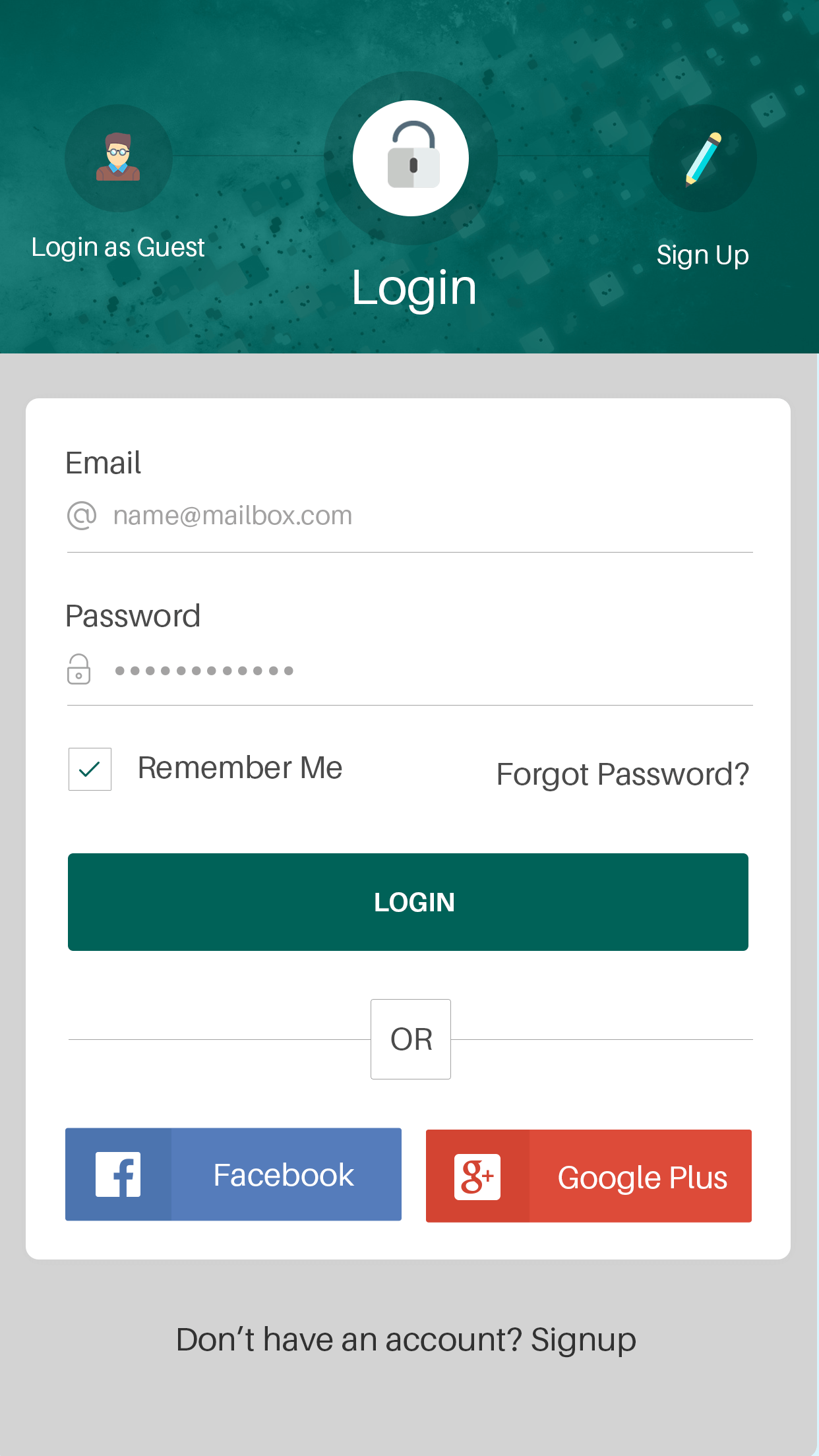Sign in with the Facebook button
The image size is (819, 1456).
coord(233,1174)
